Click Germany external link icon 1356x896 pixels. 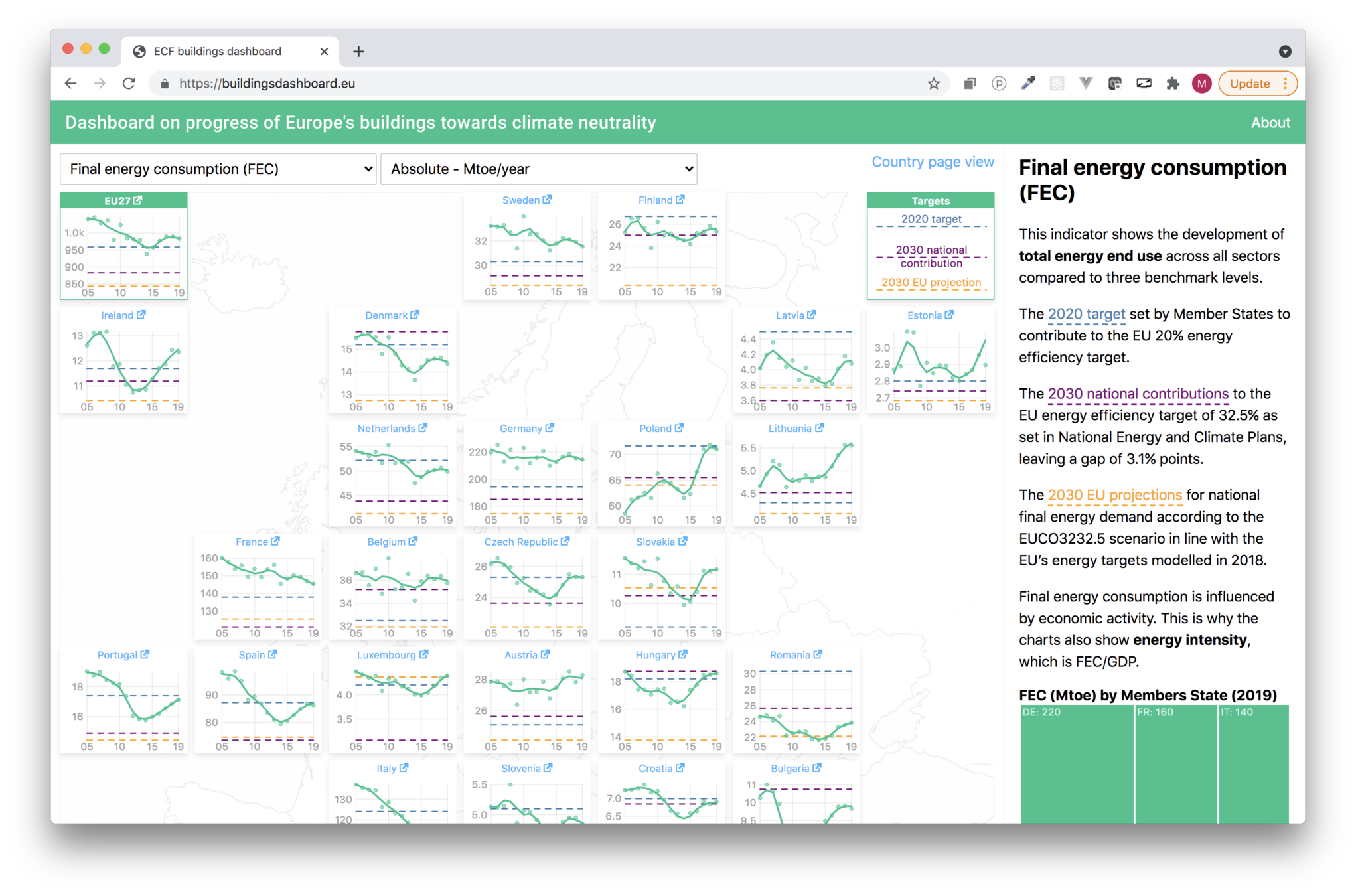point(550,428)
